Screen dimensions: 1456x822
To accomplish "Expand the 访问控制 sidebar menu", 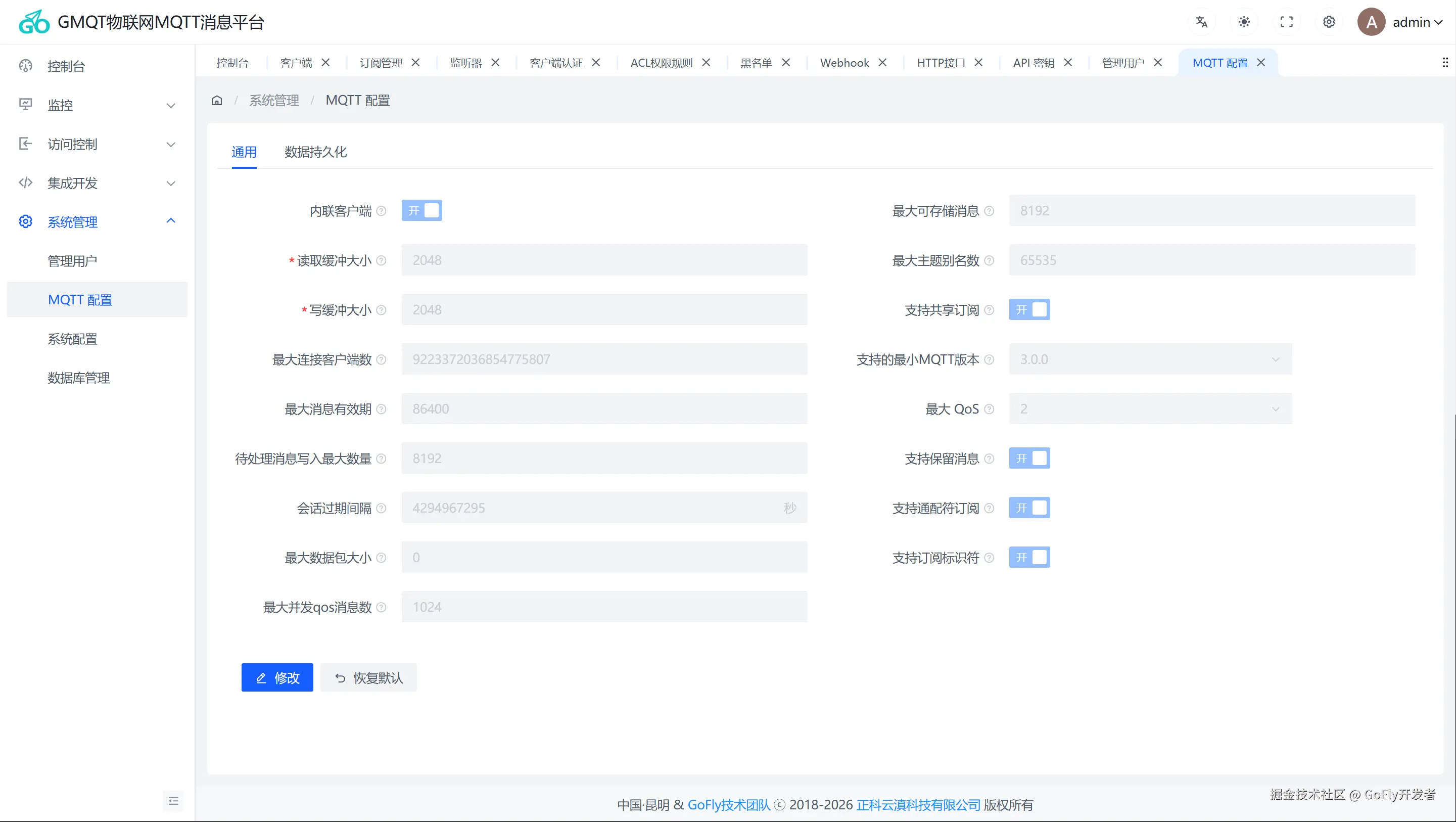I will coord(97,144).
